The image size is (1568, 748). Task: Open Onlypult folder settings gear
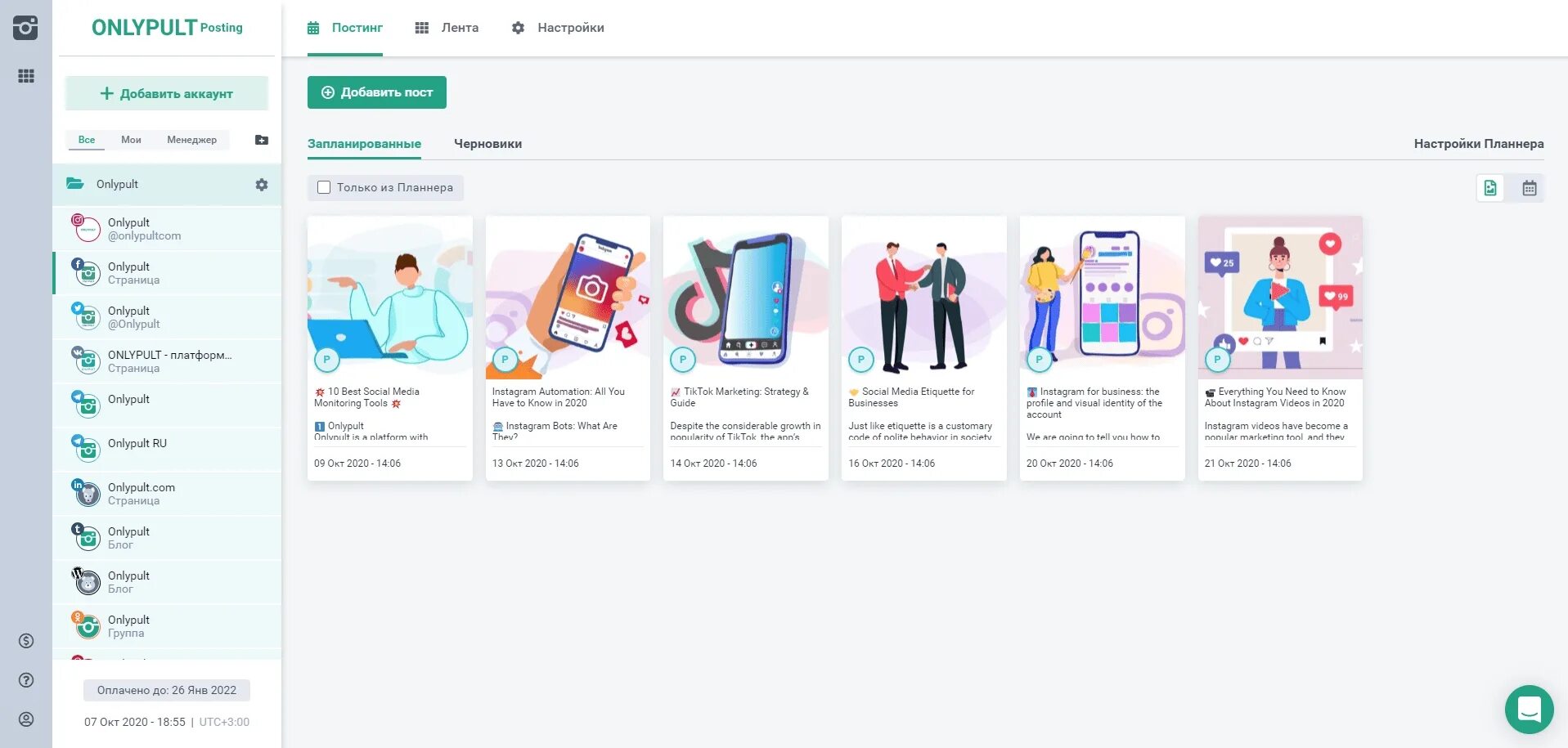click(262, 185)
